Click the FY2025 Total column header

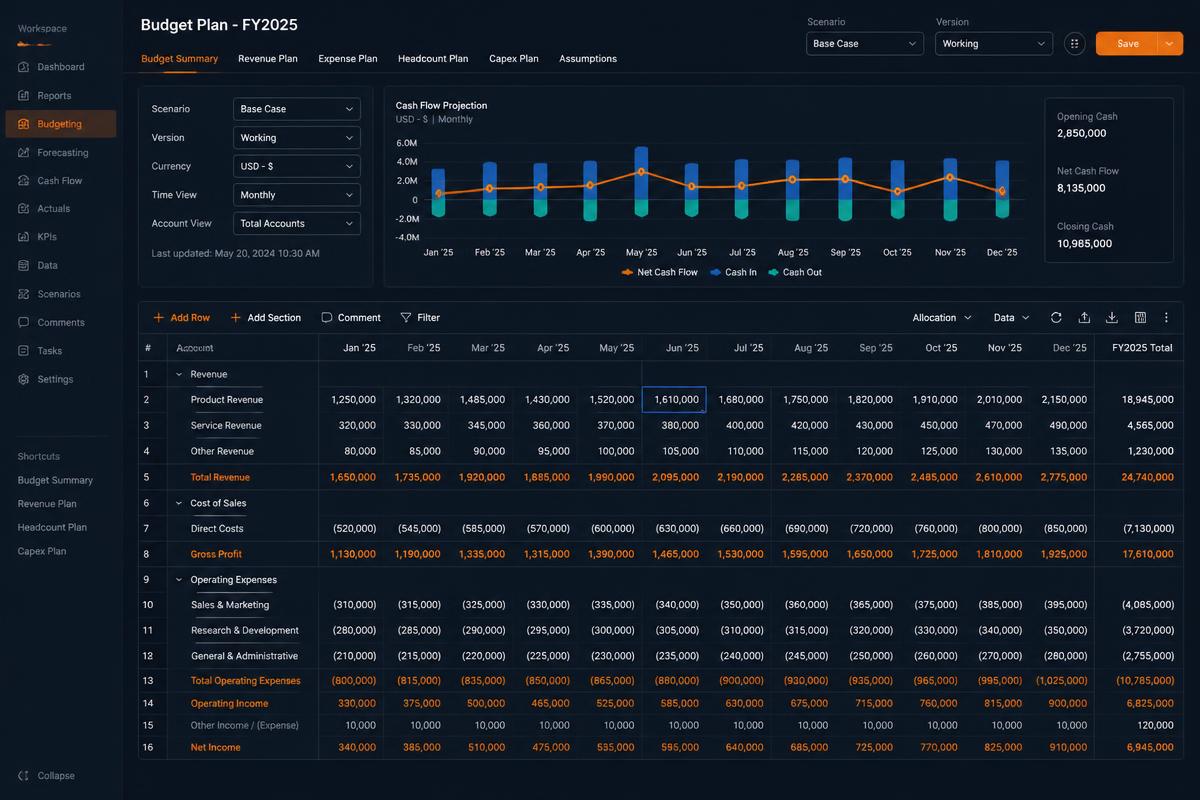pyautogui.click(x=1141, y=348)
